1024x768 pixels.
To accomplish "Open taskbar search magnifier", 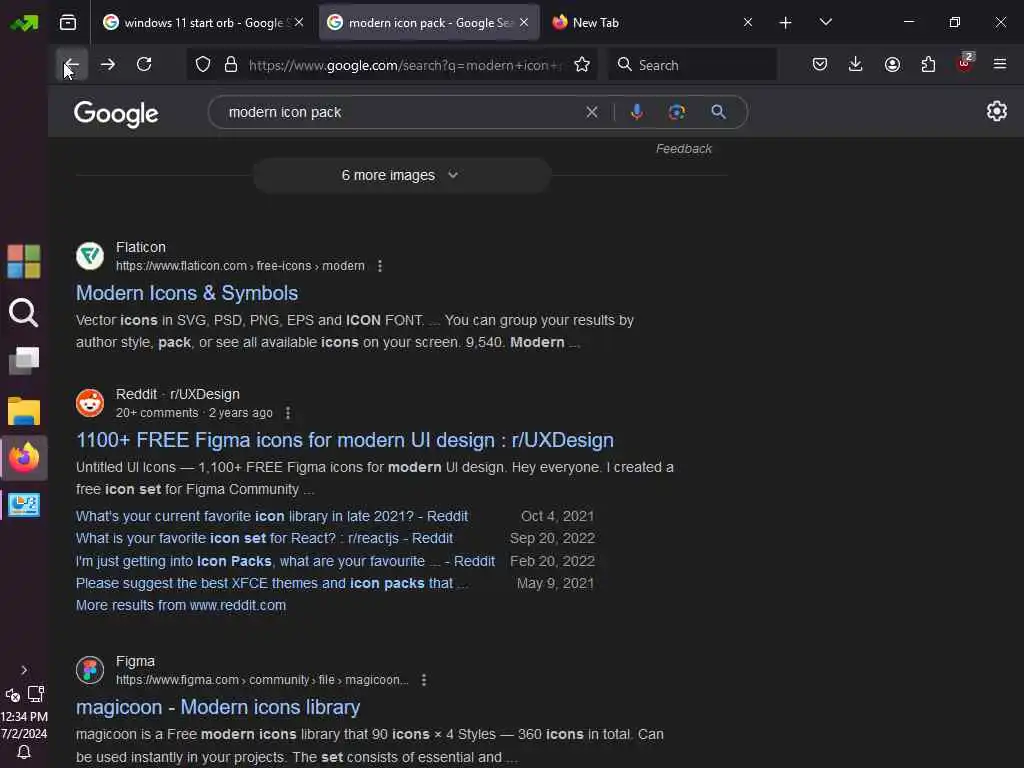I will click(x=24, y=313).
